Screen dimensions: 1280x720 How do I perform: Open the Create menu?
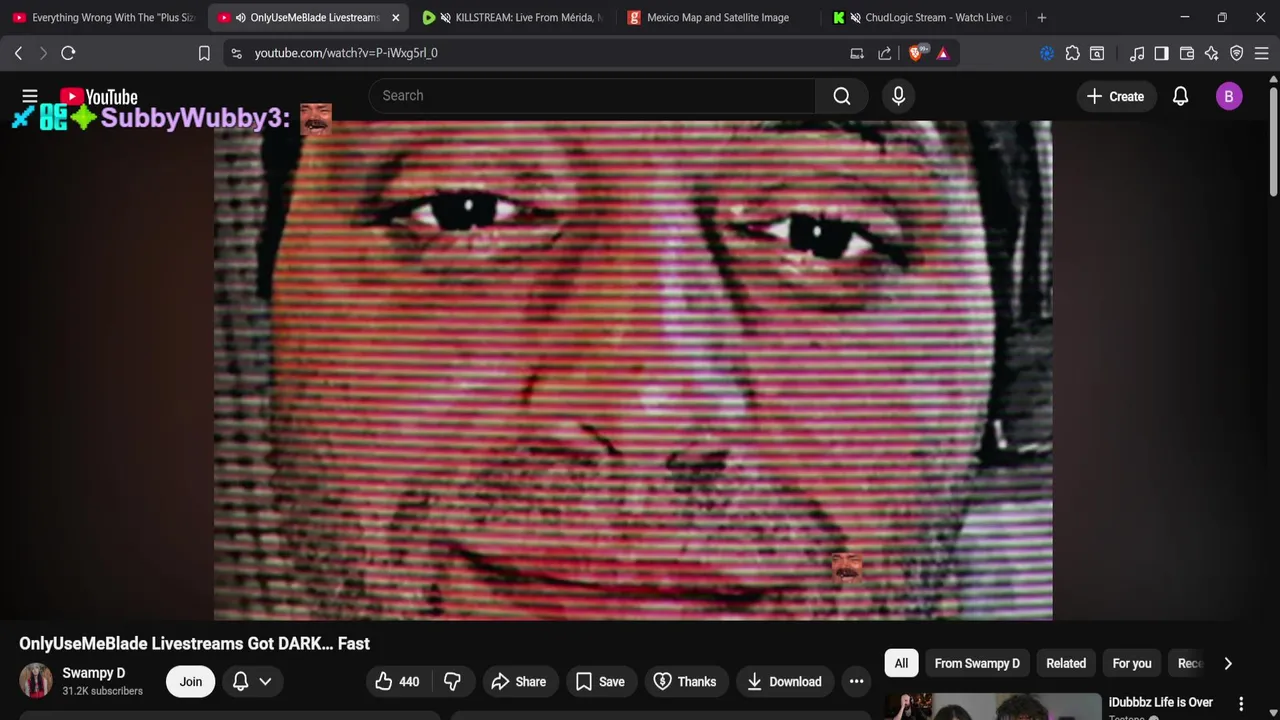point(1115,96)
